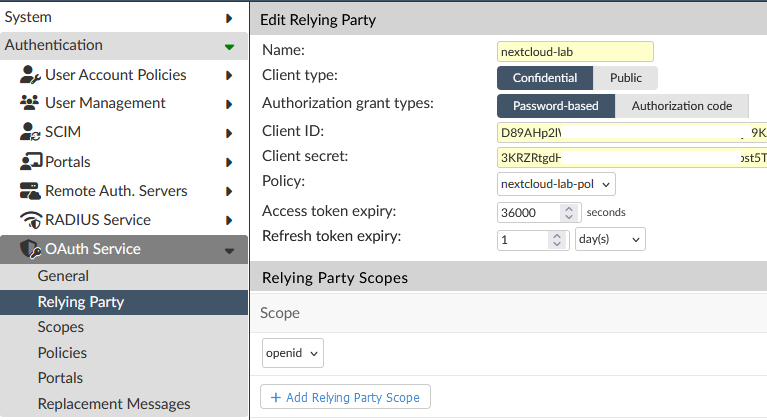The height and width of the screenshot is (420, 767).
Task: Open the Scopes menu item
Action: (60, 327)
